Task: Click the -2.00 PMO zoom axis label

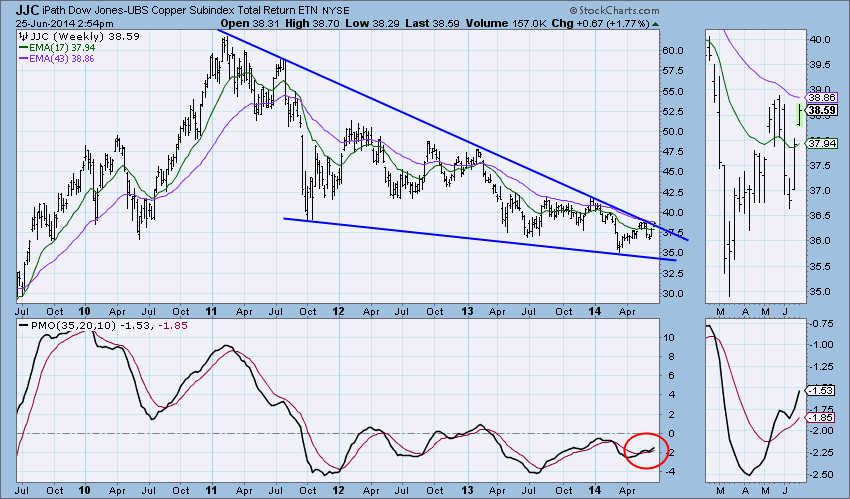Action: pos(821,431)
